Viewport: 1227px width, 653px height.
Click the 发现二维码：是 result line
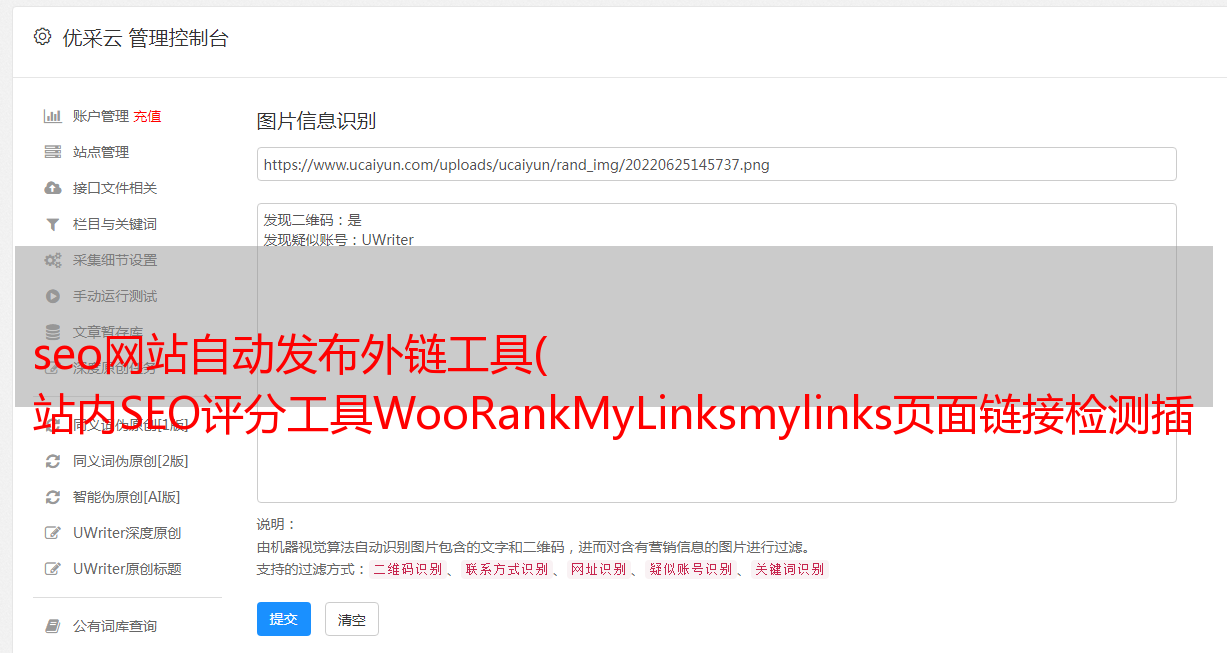(313, 220)
